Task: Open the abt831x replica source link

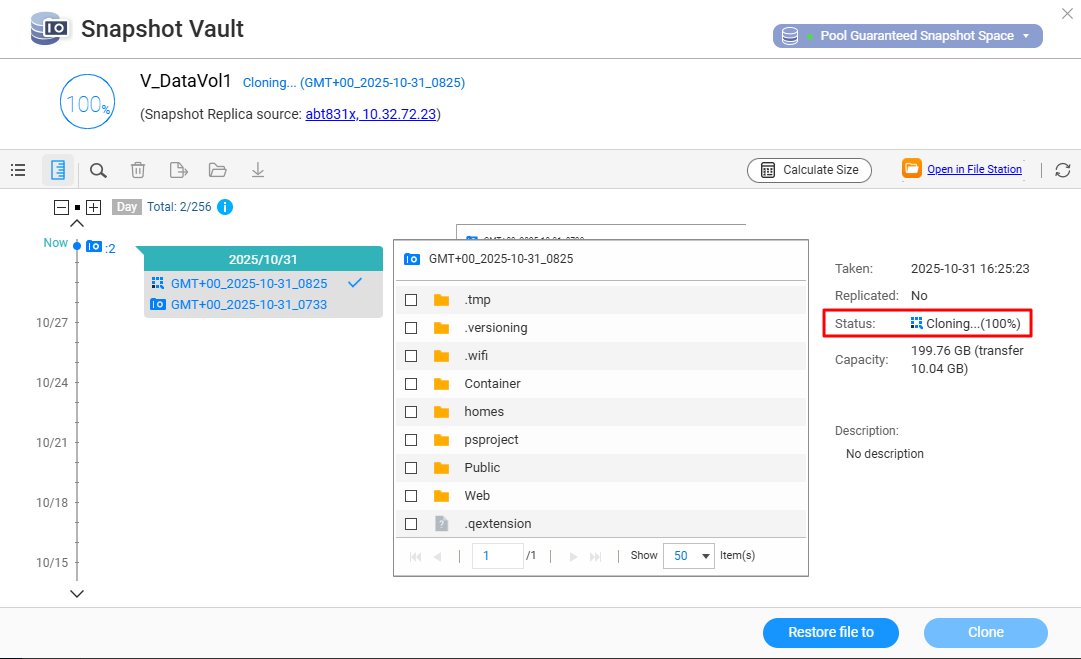Action: pyautogui.click(x=370, y=114)
